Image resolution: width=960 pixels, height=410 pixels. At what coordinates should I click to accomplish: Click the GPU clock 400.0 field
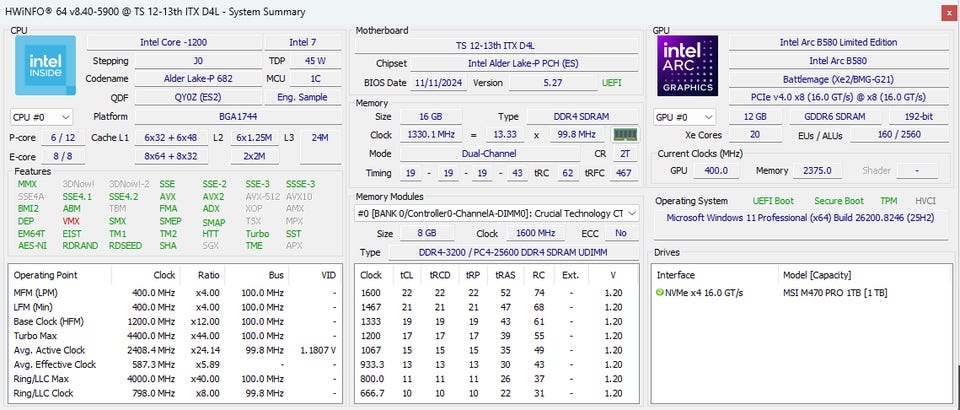(716, 171)
